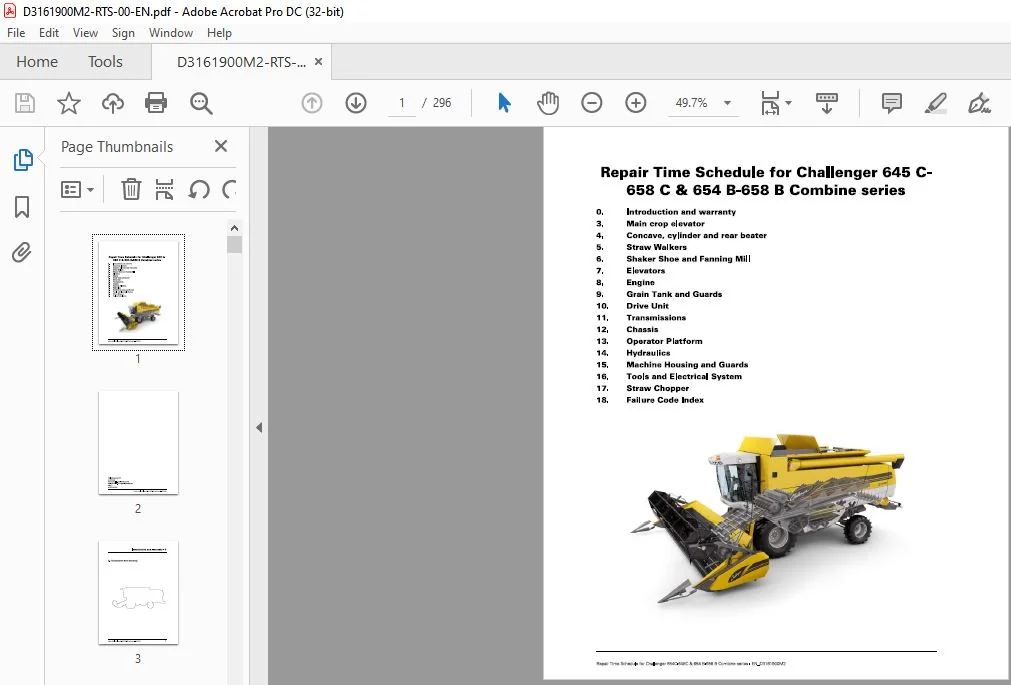This screenshot has width=1011, height=685.
Task: Open the View menu
Action: (85, 33)
